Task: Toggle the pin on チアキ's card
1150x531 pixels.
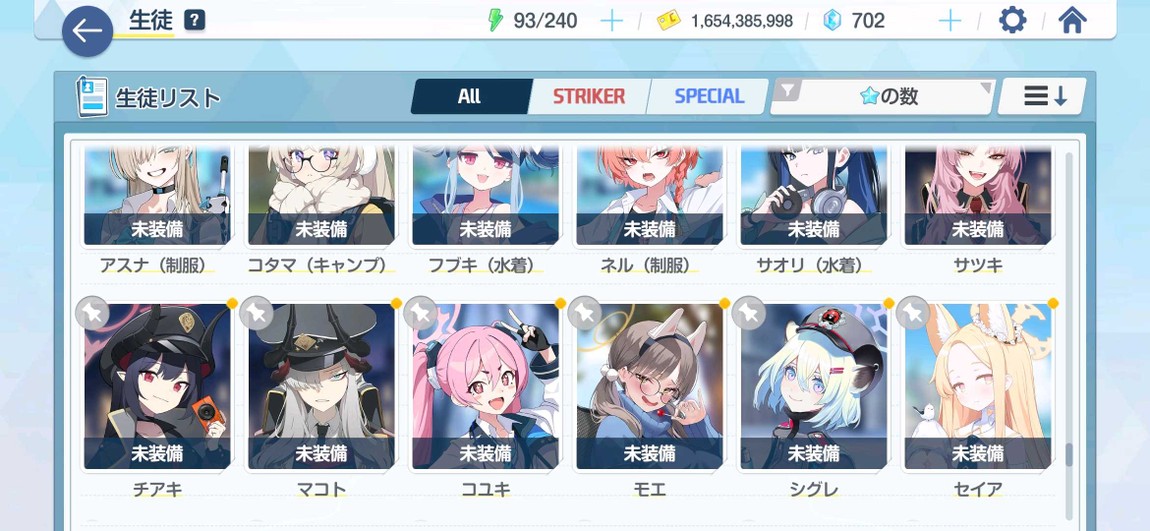Action: pos(92,314)
